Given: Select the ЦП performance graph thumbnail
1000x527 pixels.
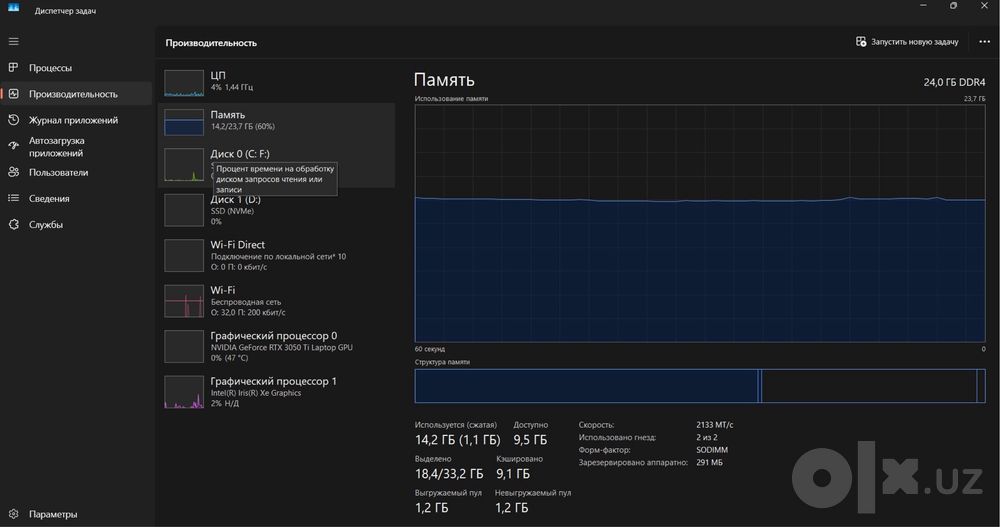Looking at the screenshot, I should 184,83.
